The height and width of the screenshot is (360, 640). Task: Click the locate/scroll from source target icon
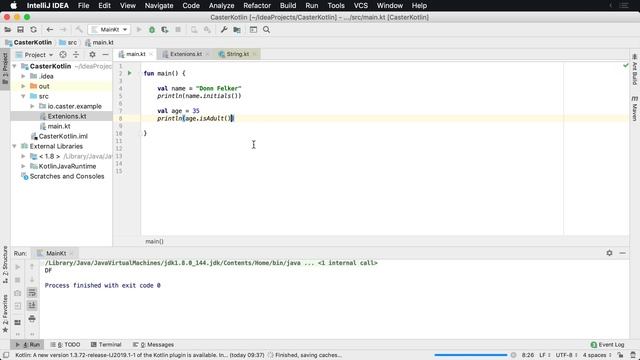[63, 54]
